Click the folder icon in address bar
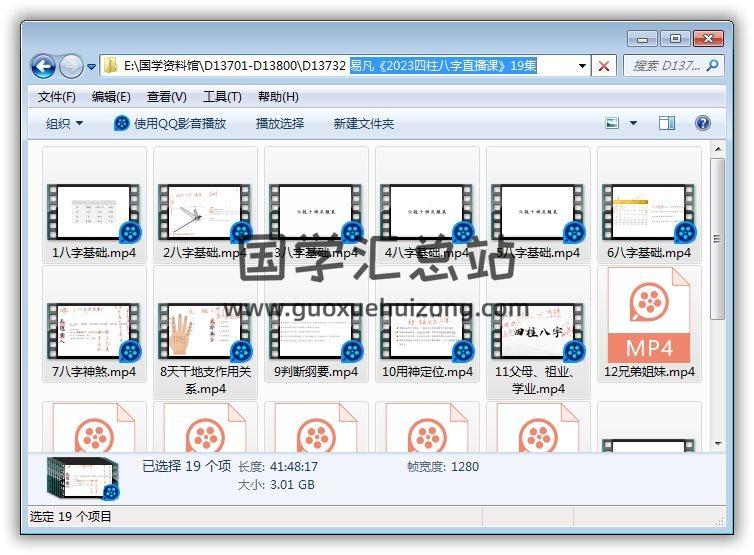The width and height of the screenshot is (754, 555). pos(110,66)
